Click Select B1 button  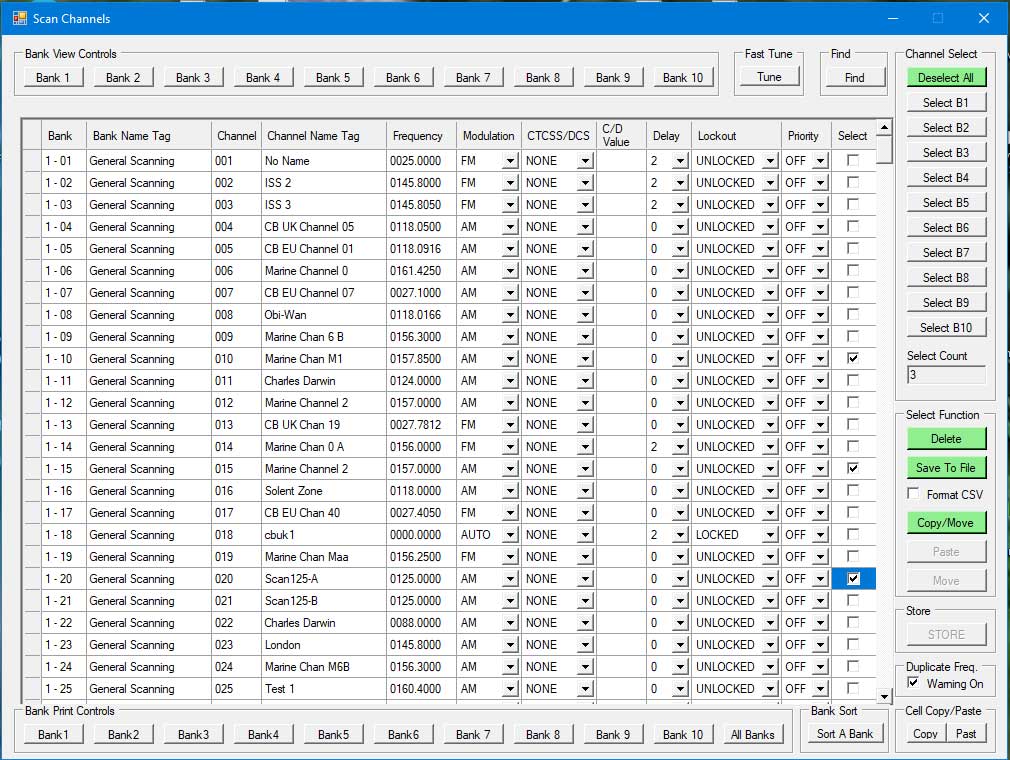tap(946, 103)
